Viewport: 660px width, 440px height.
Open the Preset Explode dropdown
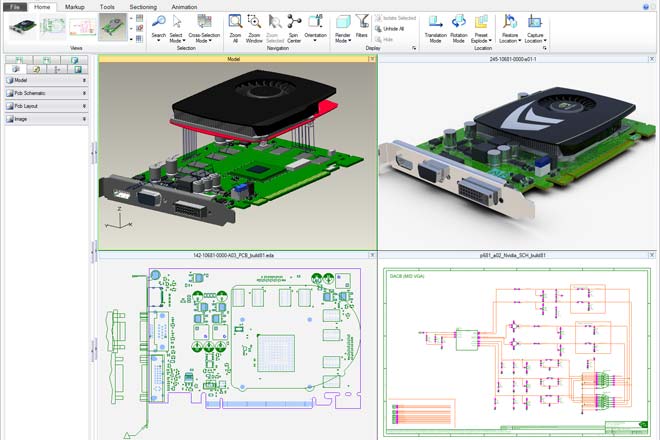coord(481,38)
